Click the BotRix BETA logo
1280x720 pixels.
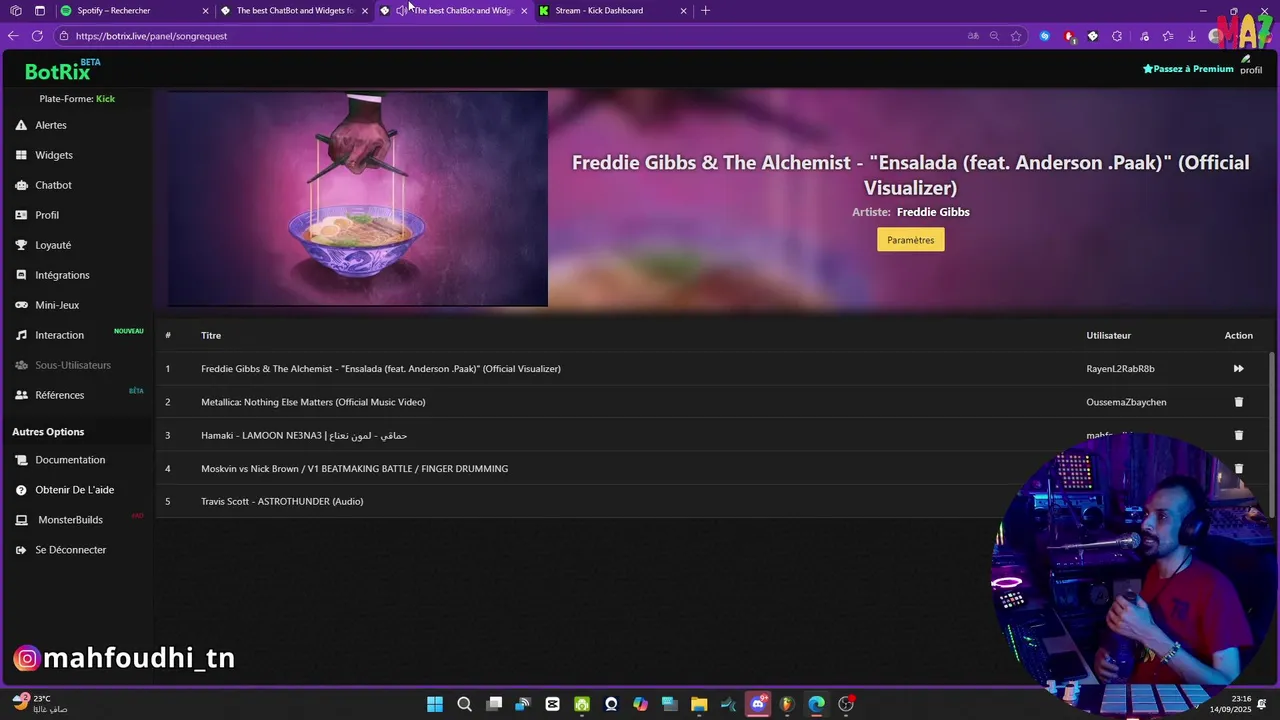tap(62, 70)
